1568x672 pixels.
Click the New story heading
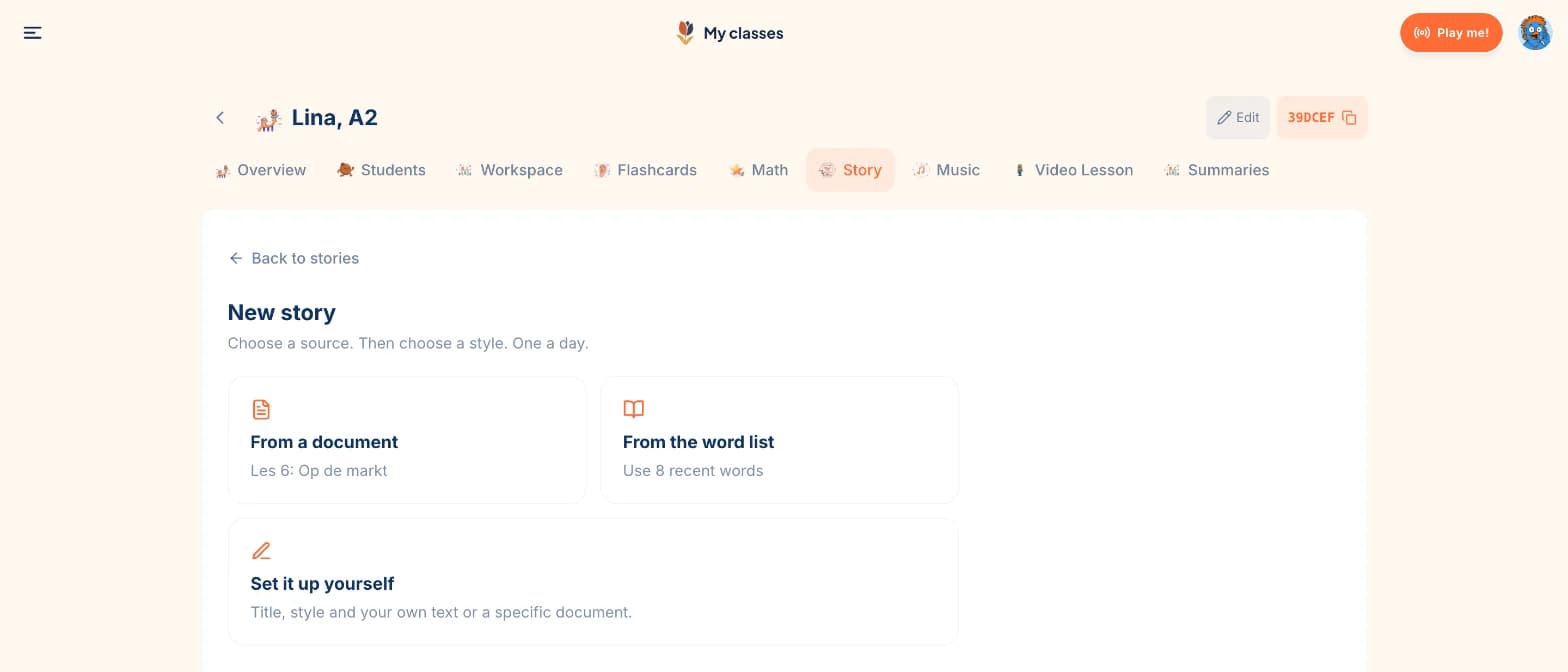tap(282, 313)
